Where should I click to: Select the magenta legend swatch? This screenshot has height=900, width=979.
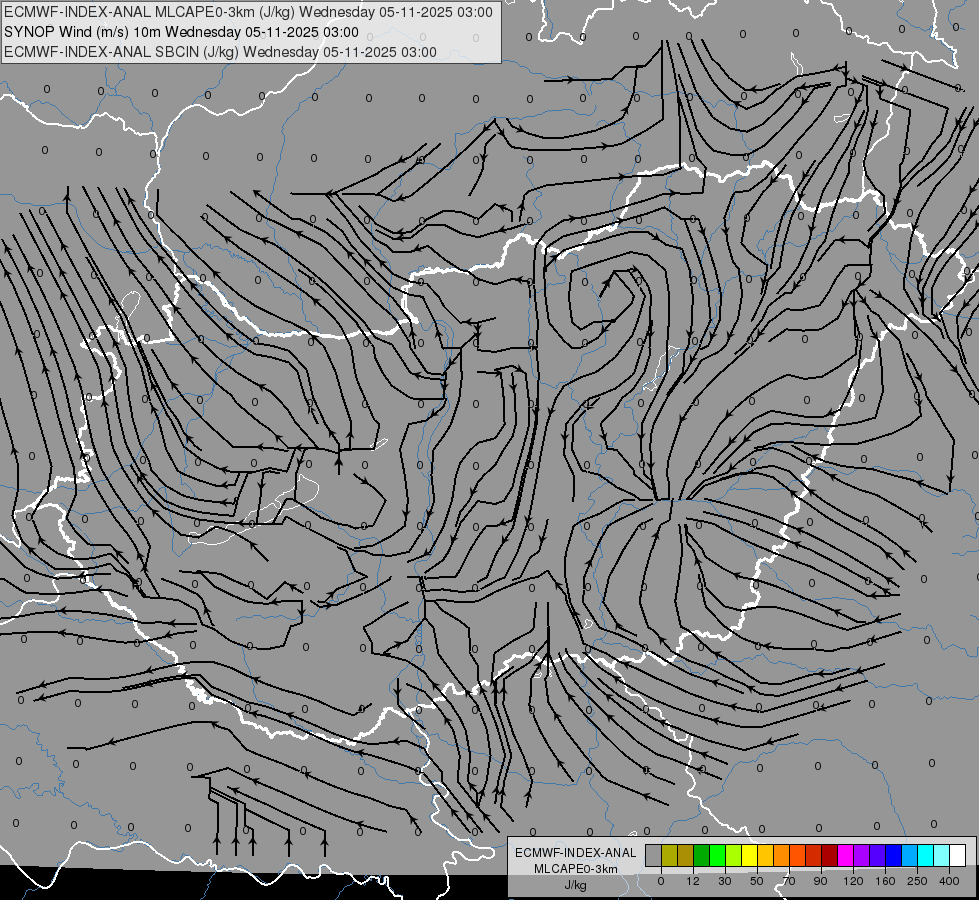[846, 855]
